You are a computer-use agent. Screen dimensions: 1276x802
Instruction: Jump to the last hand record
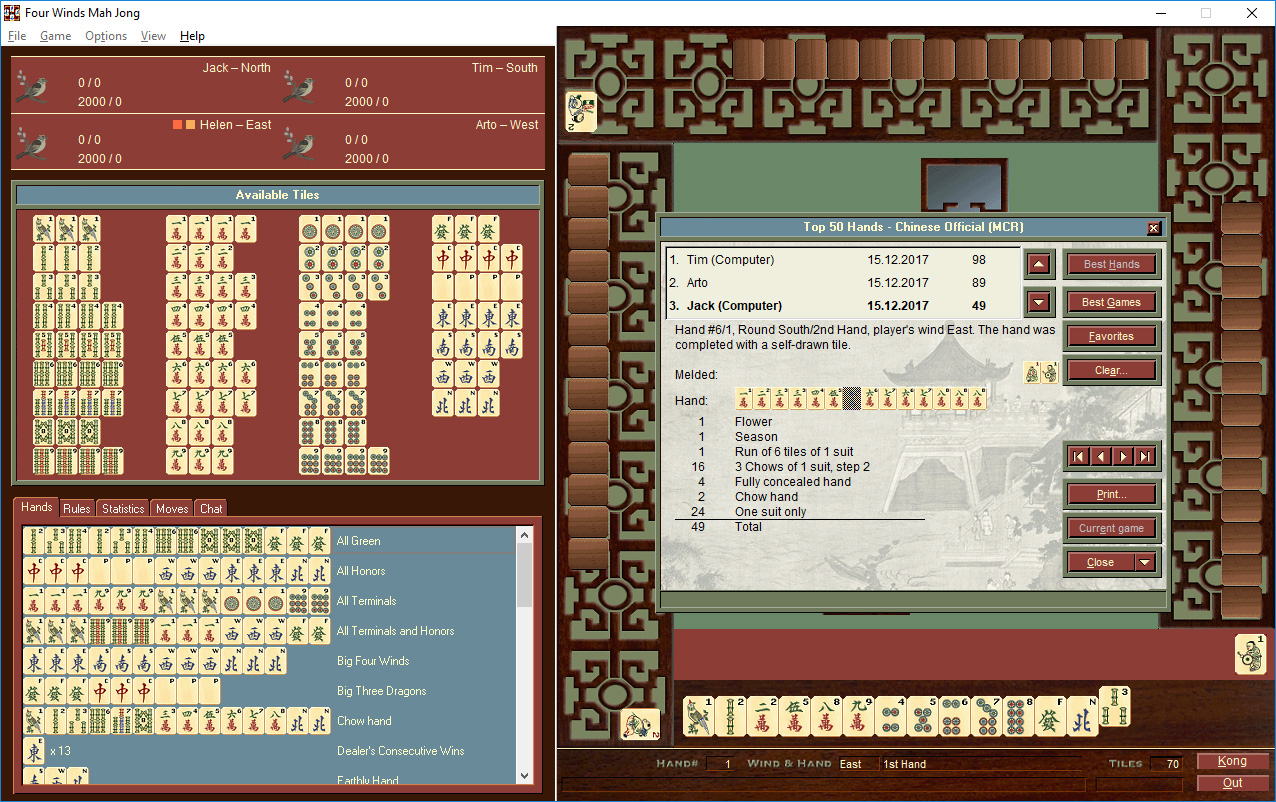pos(1145,456)
